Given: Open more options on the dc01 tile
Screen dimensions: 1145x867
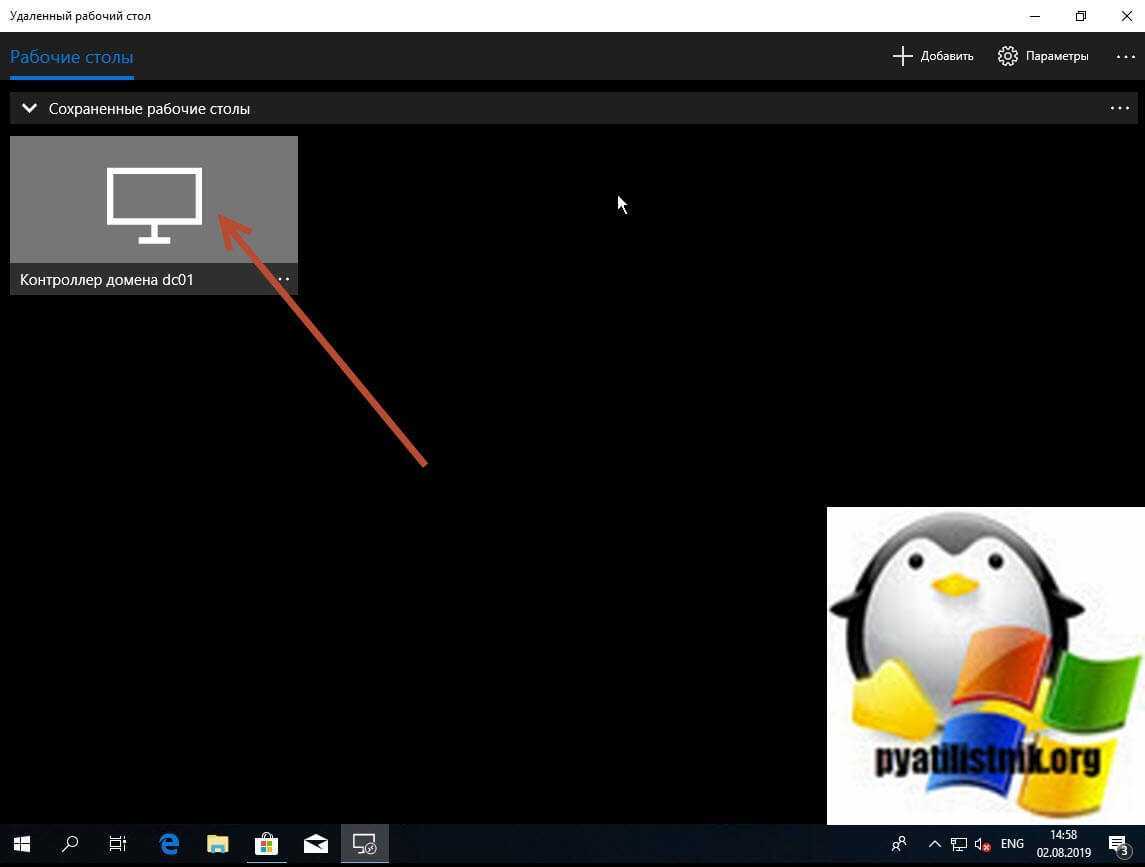Looking at the screenshot, I should coord(283,280).
